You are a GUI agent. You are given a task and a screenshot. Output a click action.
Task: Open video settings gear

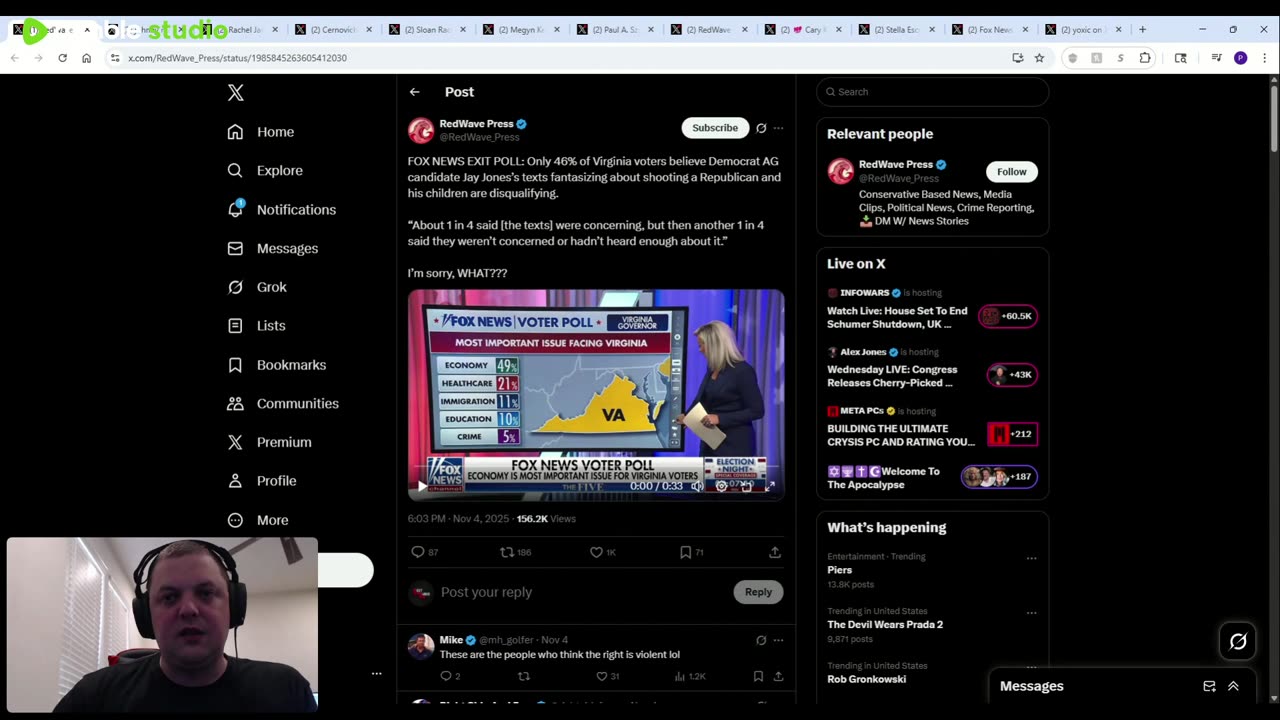721,486
